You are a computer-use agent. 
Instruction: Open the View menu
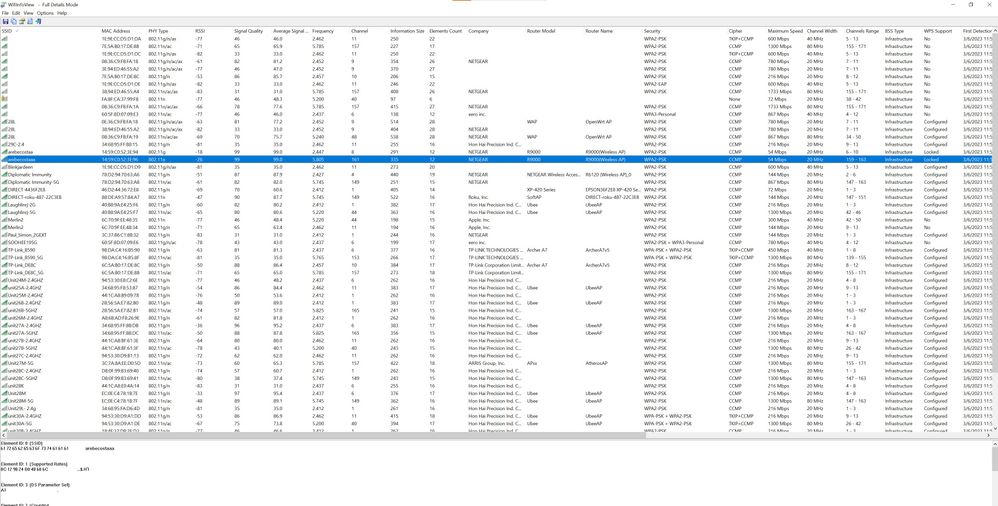pyautogui.click(x=29, y=13)
